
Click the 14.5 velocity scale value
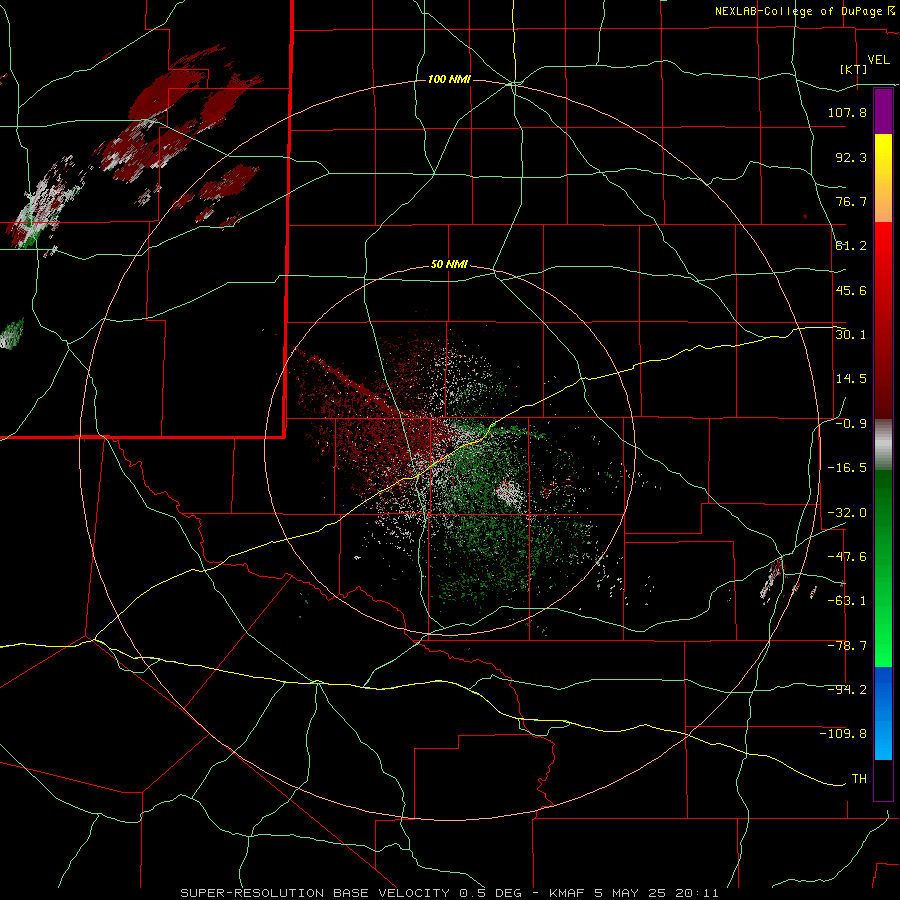click(x=851, y=378)
